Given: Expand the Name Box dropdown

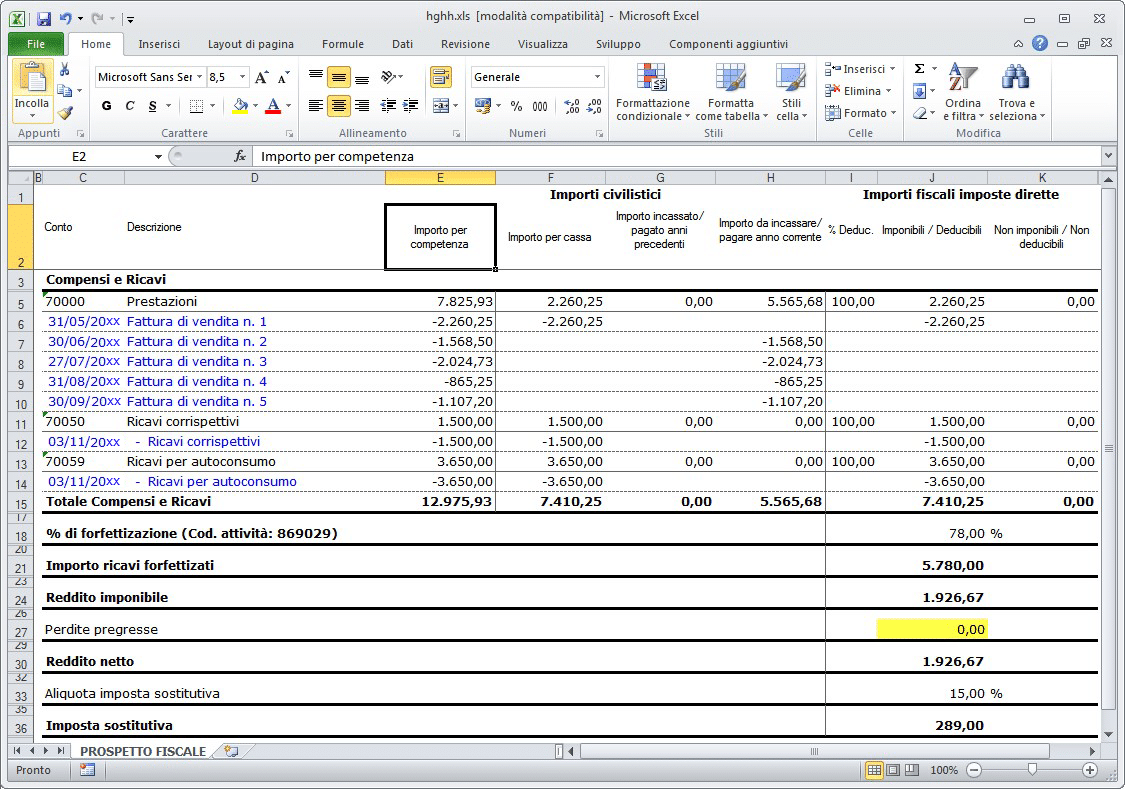Looking at the screenshot, I should 158,156.
